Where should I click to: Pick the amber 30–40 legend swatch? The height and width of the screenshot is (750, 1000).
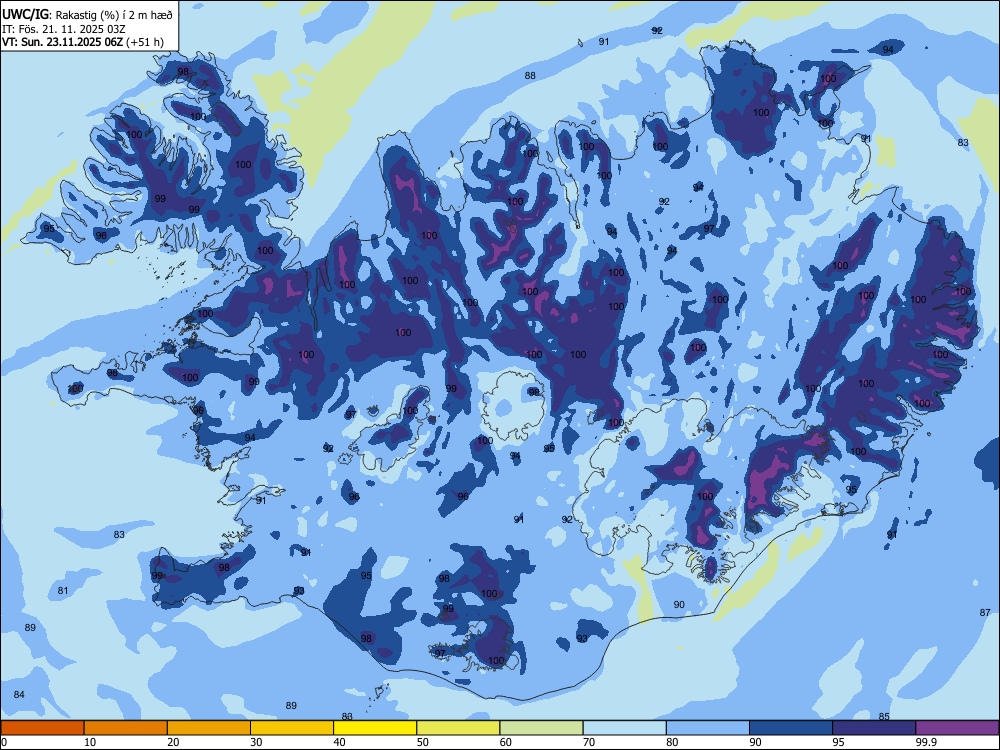tap(292, 728)
